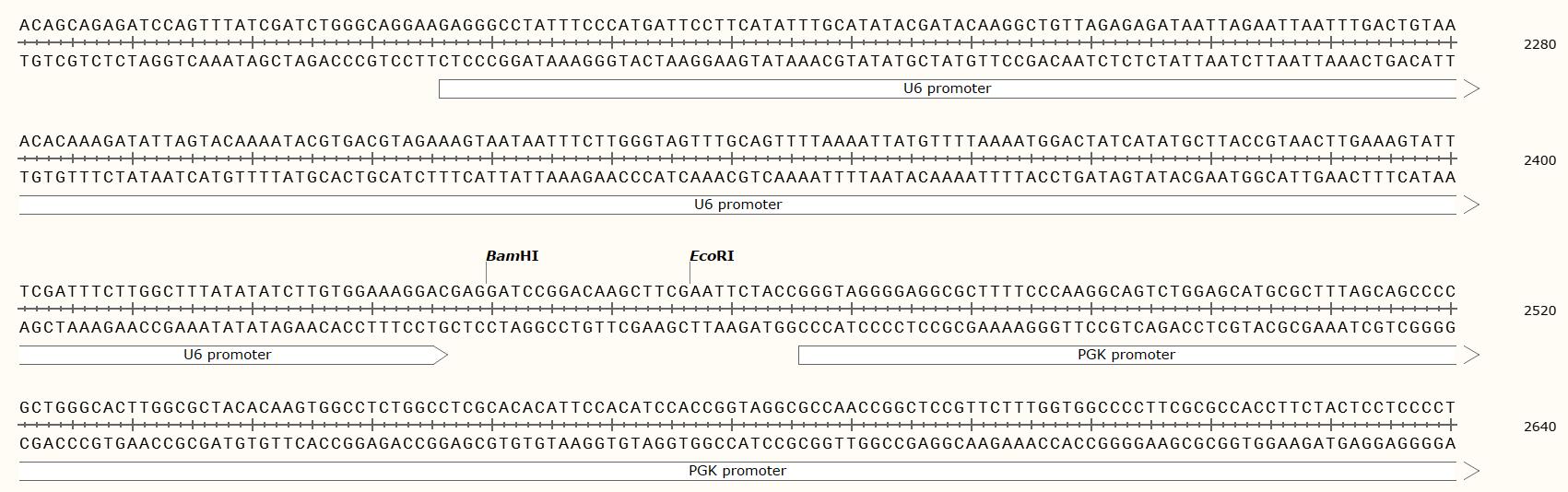The image size is (1568, 492).
Task: Click top strand sequence starting TCGATTTCTTGGC
Action: [x=737, y=291]
